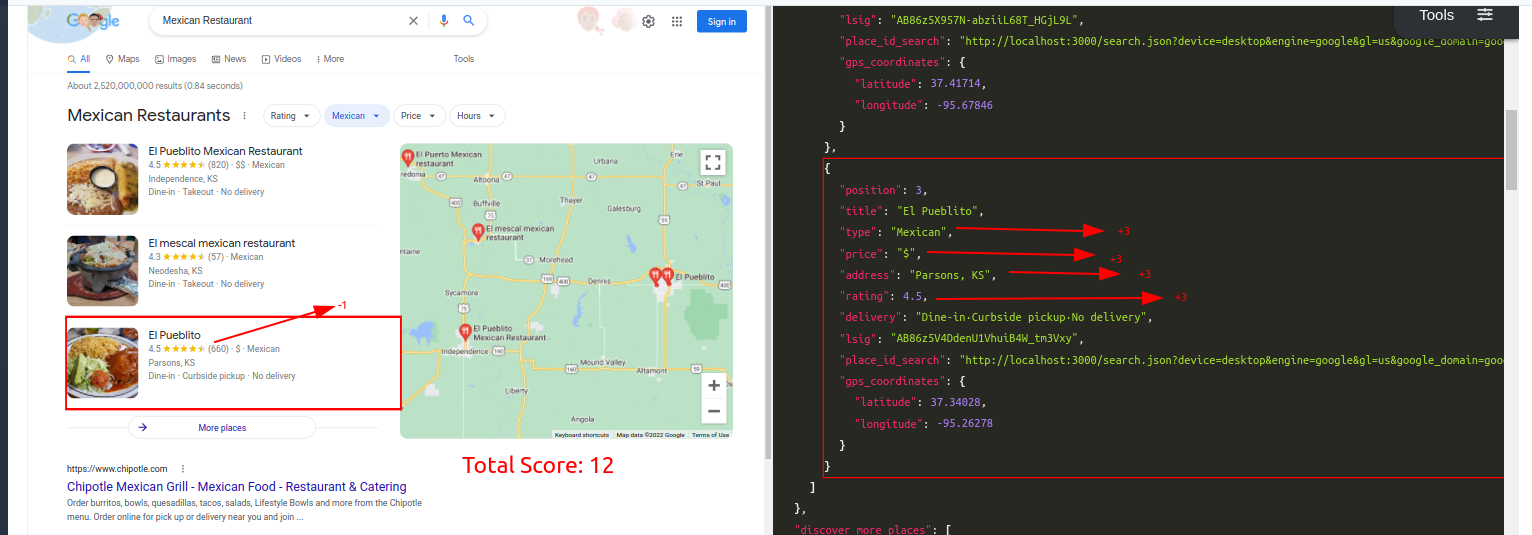Select the JSON line "position": 3

(885, 189)
